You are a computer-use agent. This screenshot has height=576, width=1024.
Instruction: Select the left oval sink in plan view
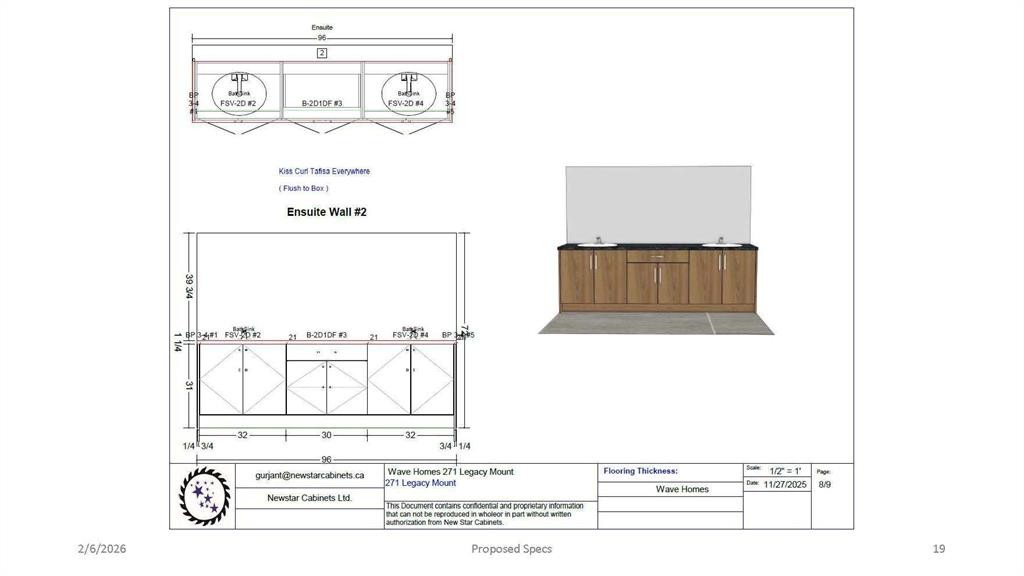[x=239, y=94]
